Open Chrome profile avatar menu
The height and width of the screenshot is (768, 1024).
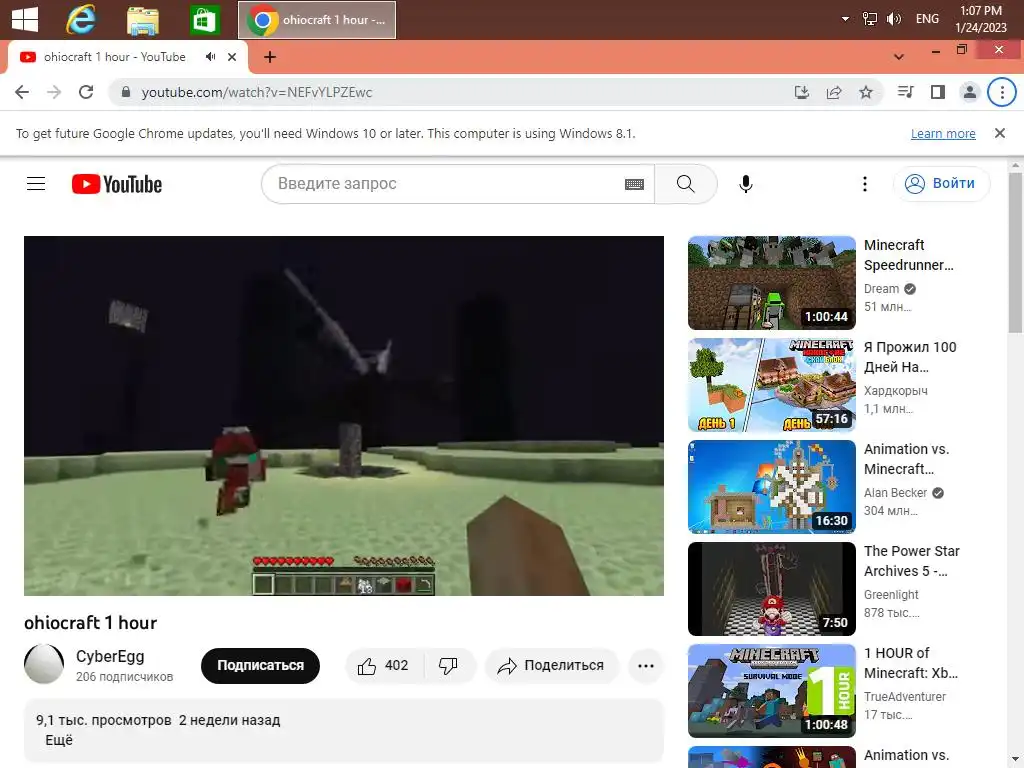(970, 92)
